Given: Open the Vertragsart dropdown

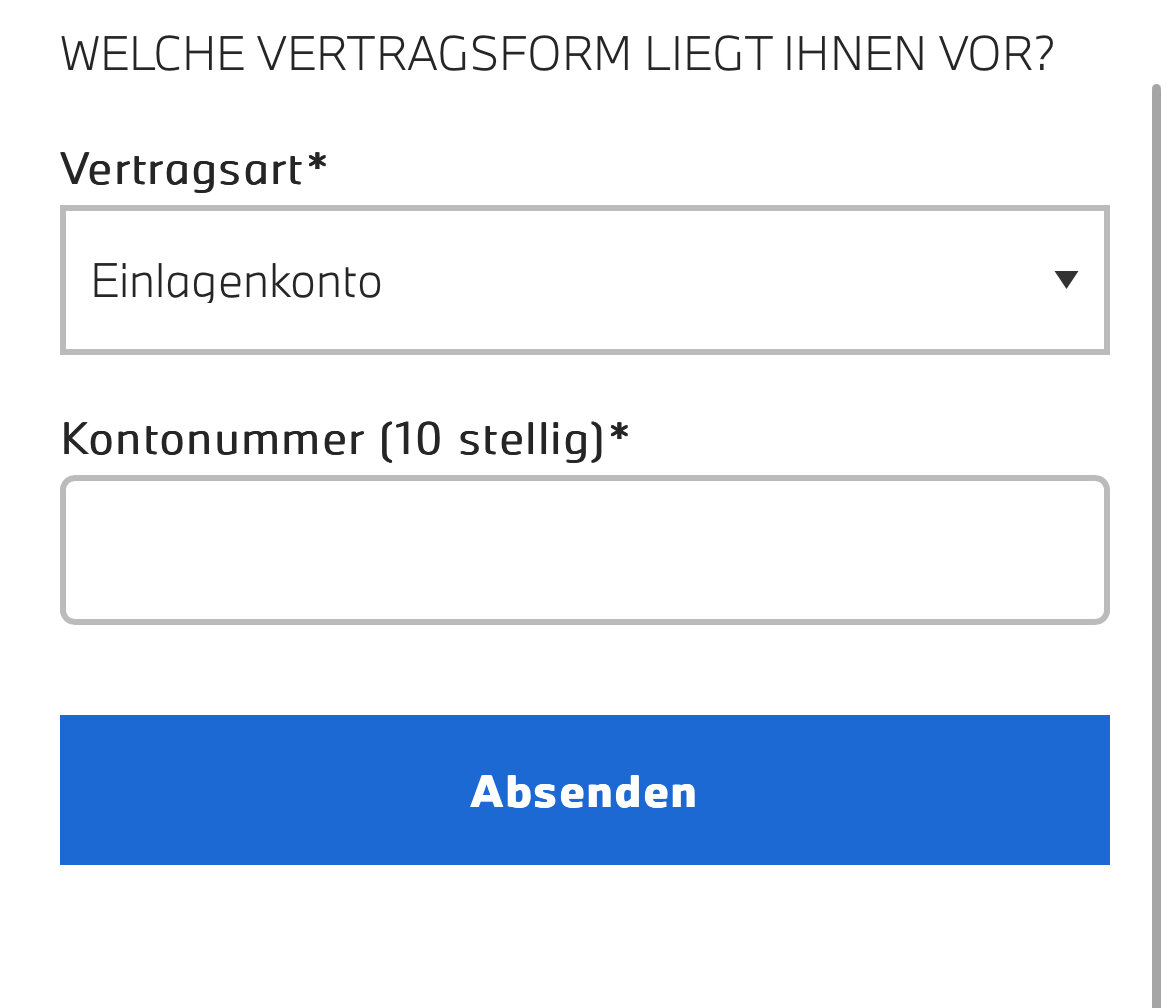Looking at the screenshot, I should 584,280.
